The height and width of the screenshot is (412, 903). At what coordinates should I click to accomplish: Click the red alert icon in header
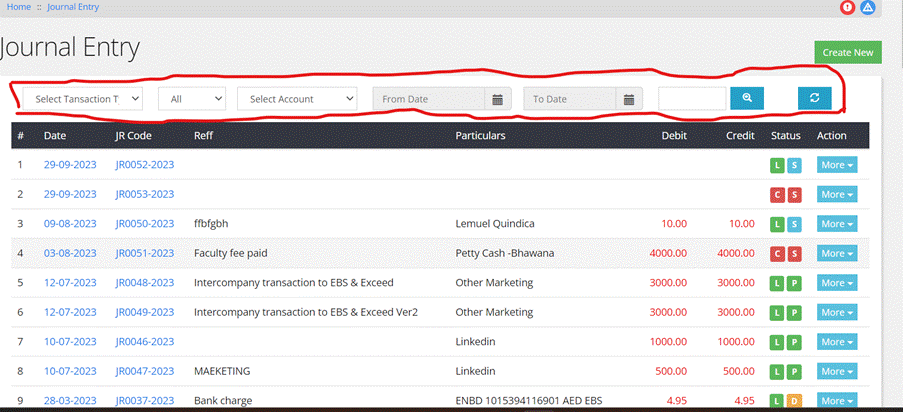(x=847, y=7)
